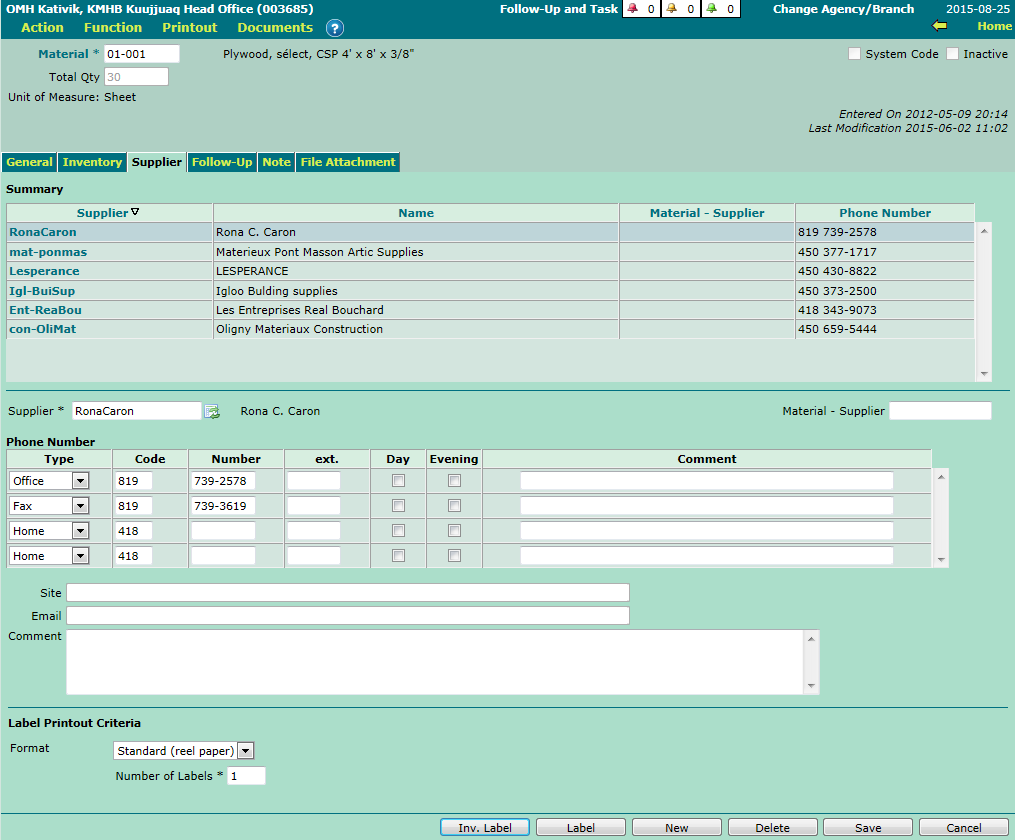Click the Supplier code input field
1015x840 pixels.
(x=137, y=411)
